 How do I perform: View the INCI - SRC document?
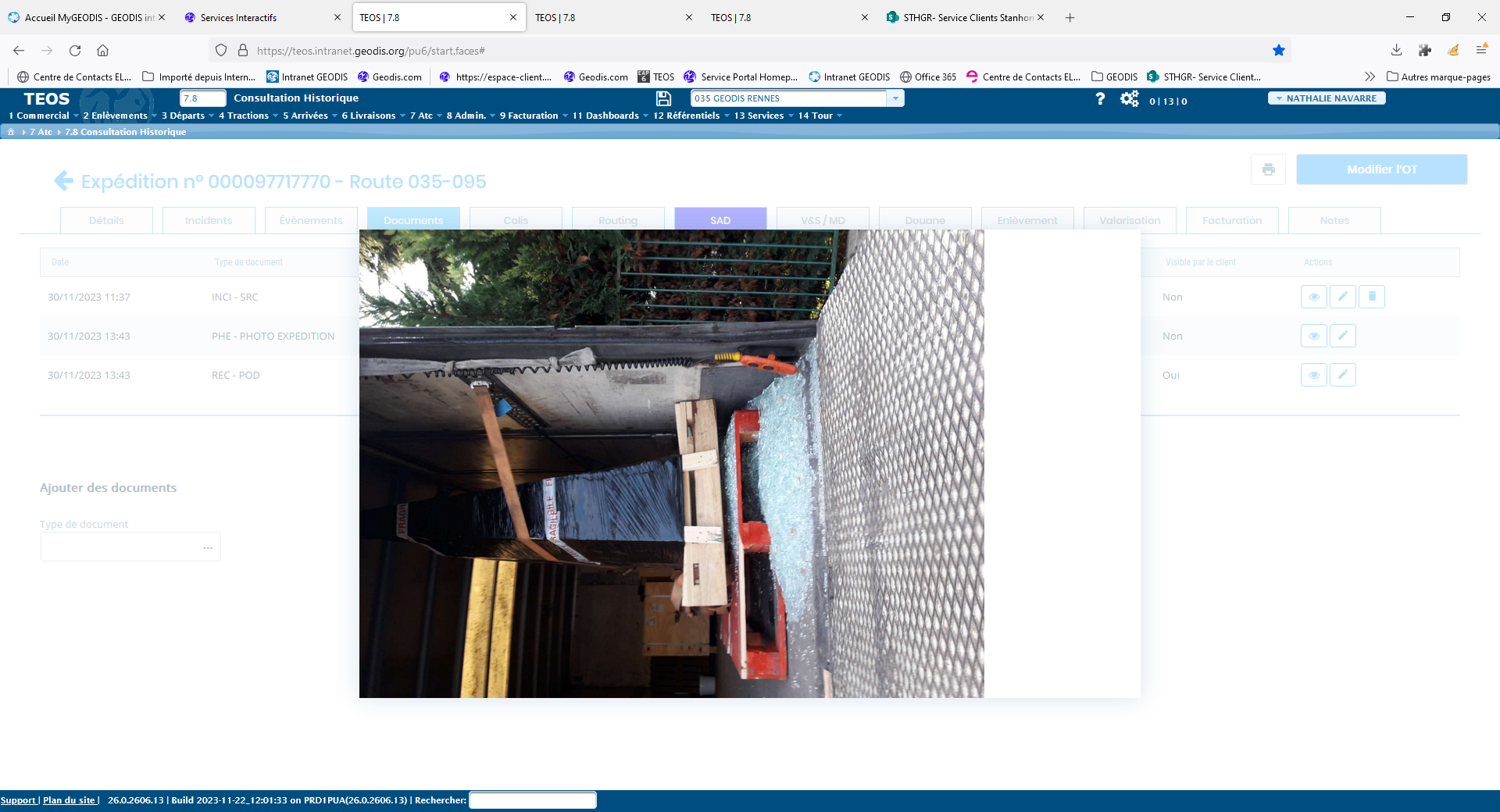point(1313,297)
